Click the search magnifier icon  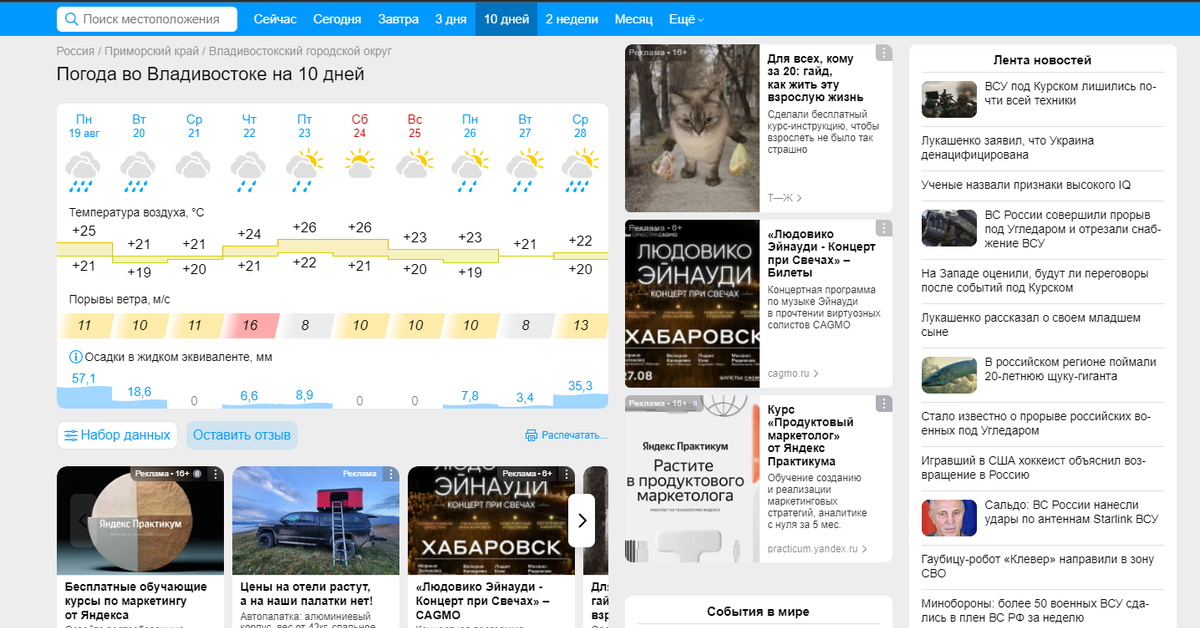[71, 19]
